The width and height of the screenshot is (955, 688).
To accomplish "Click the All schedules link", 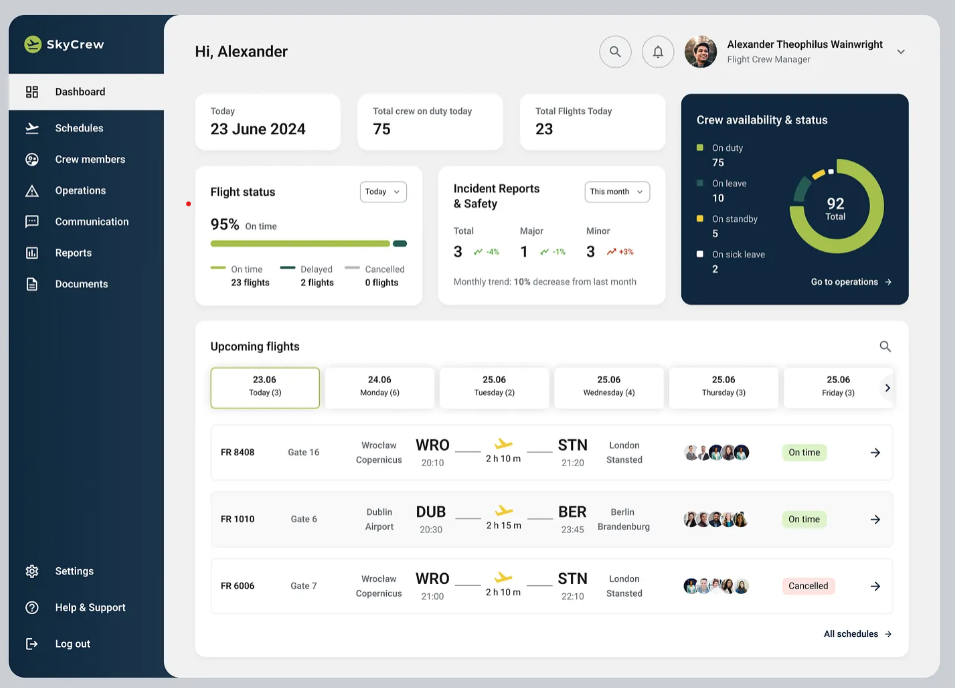I will pos(858,634).
